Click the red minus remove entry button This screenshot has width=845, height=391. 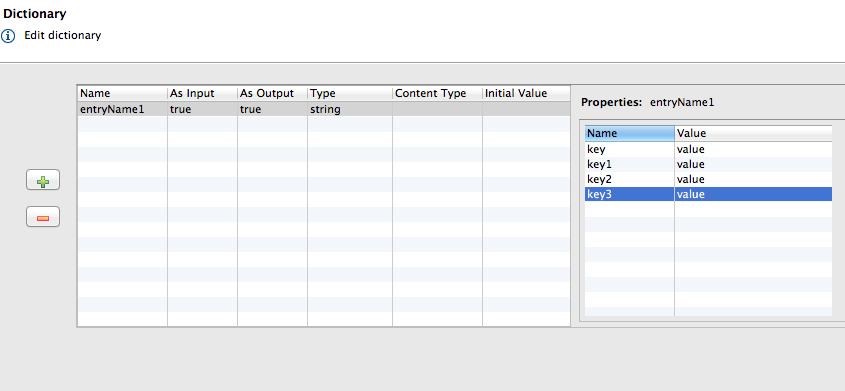click(x=43, y=217)
